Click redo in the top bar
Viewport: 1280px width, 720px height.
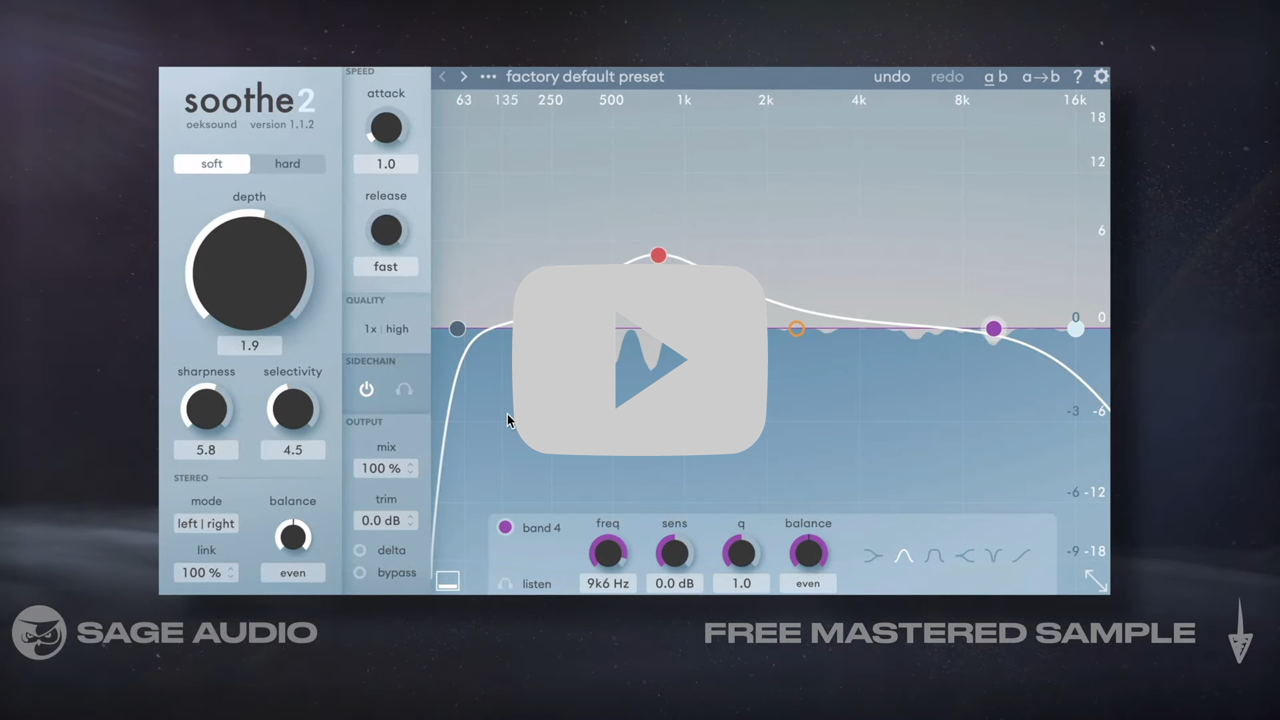click(947, 77)
